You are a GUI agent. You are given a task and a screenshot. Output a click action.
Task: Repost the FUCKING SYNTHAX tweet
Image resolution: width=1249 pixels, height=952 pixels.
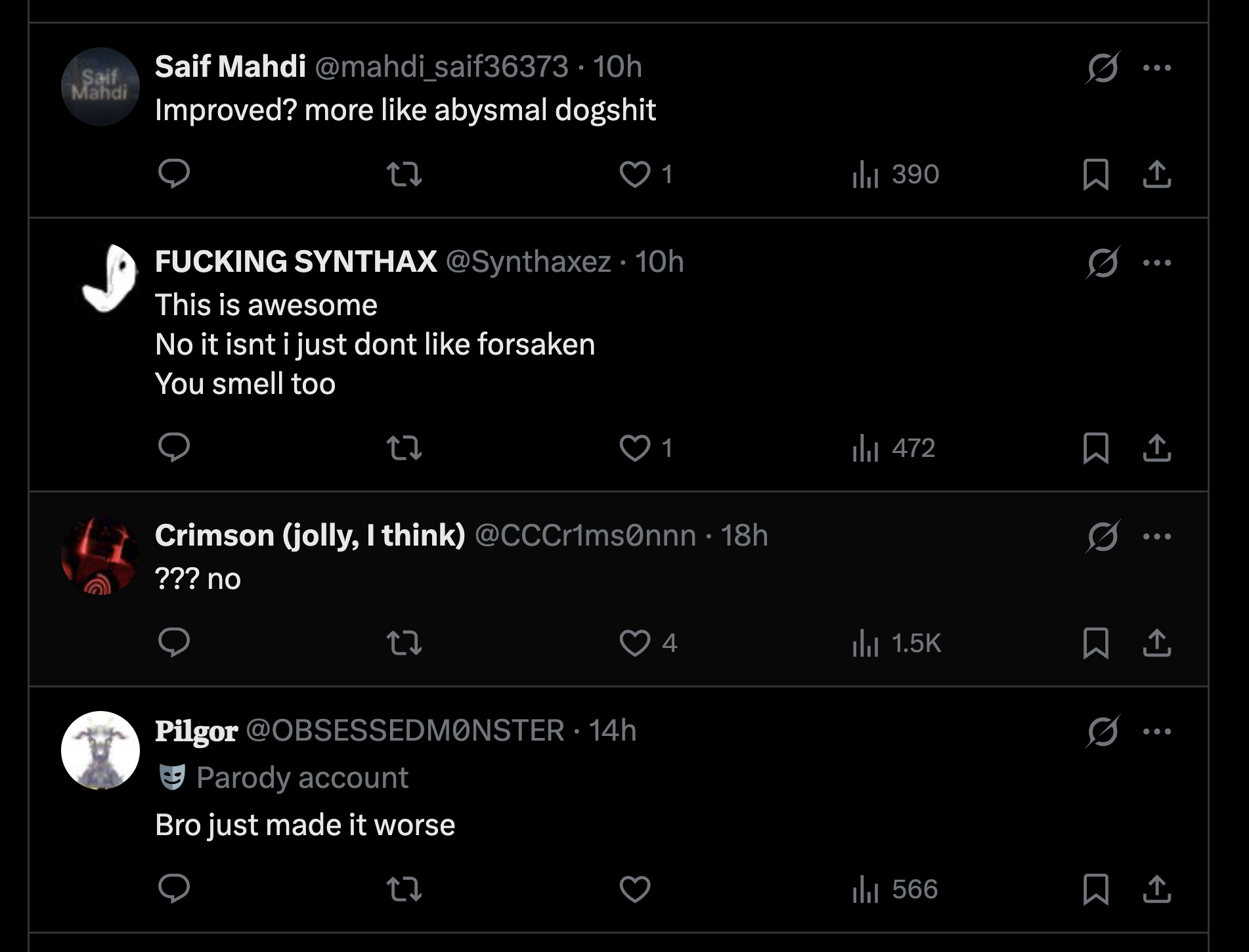pos(404,448)
